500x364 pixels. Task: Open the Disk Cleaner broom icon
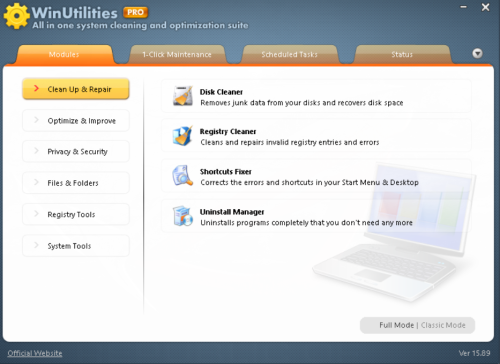pyautogui.click(x=183, y=96)
